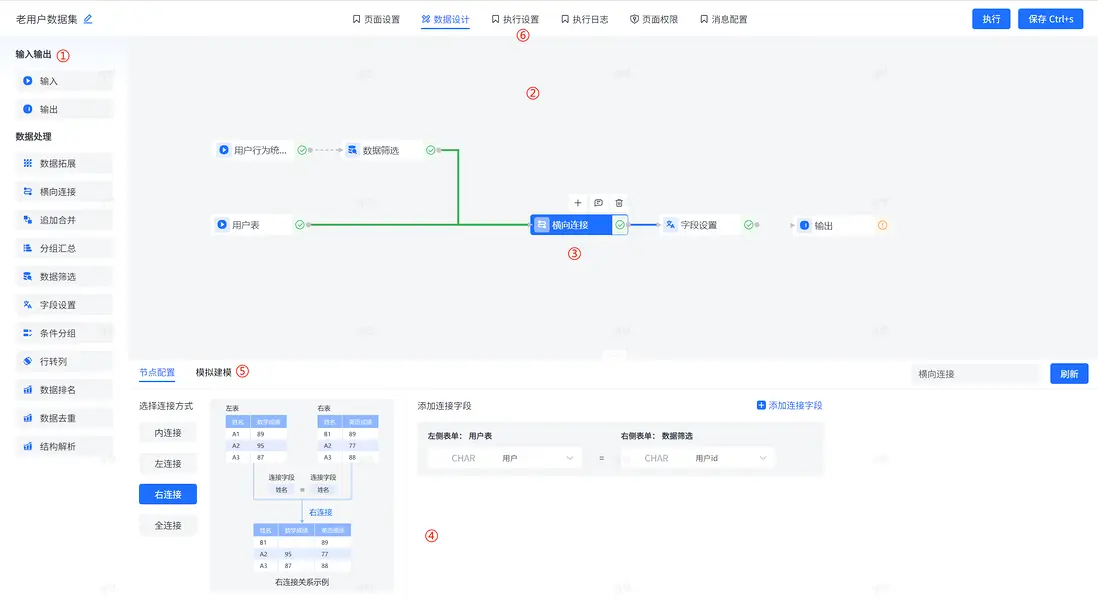Select the 输入 node in sidebar
This screenshot has height=600, width=1098.
(x=64, y=81)
